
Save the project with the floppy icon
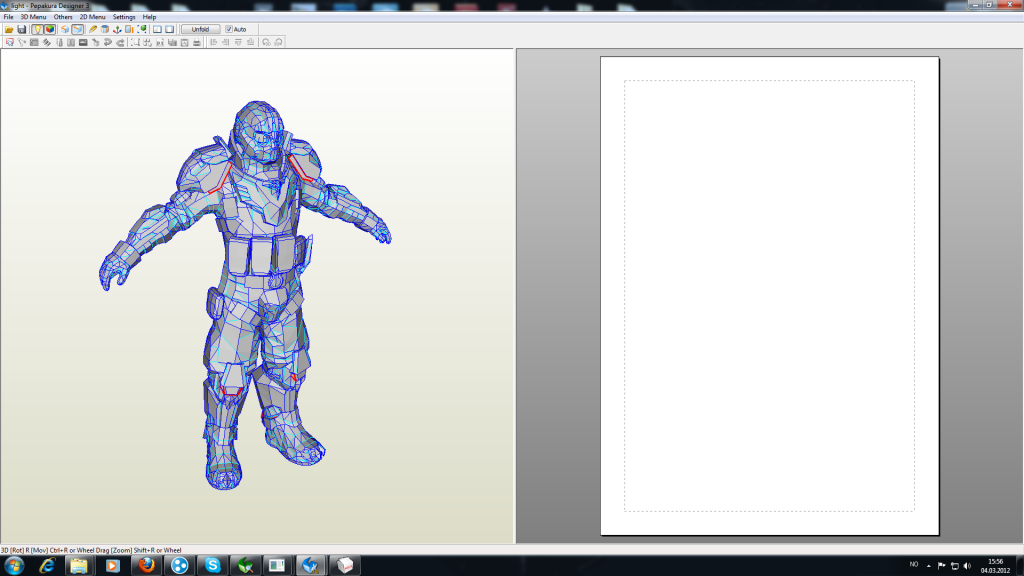[22, 29]
